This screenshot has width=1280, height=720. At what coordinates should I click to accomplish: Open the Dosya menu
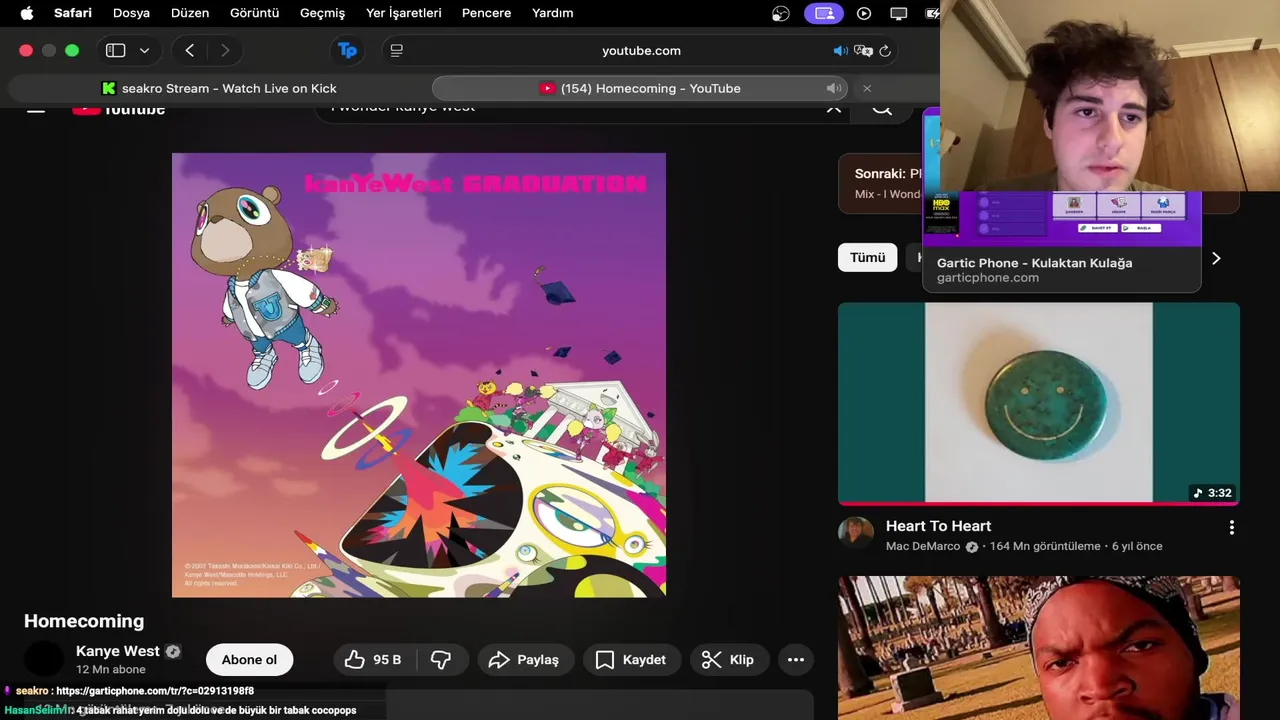[131, 13]
